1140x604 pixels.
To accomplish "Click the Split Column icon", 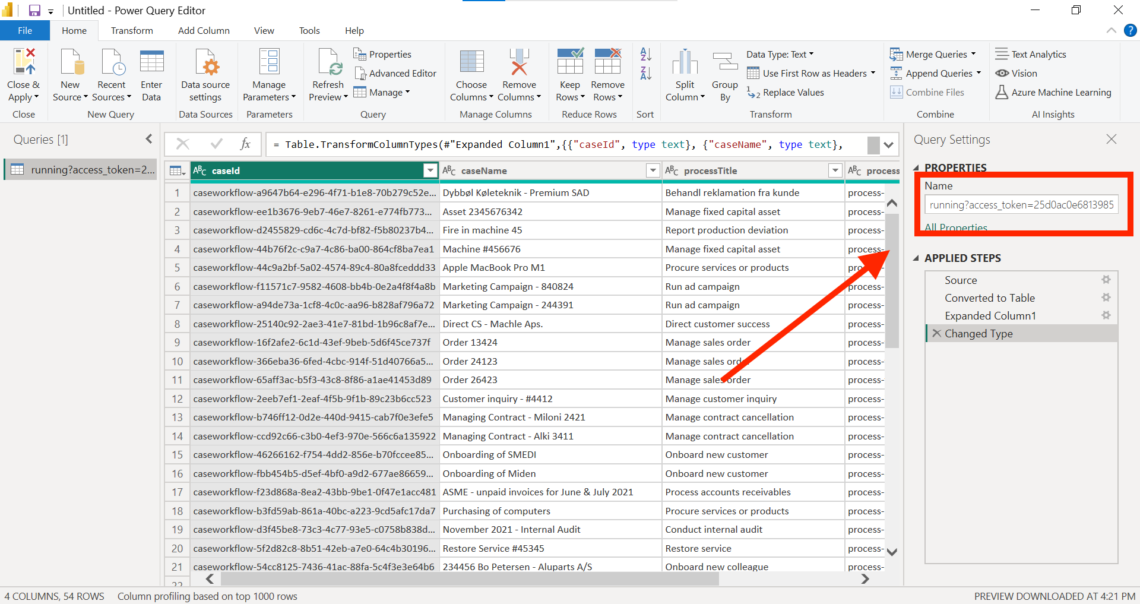I will (684, 64).
